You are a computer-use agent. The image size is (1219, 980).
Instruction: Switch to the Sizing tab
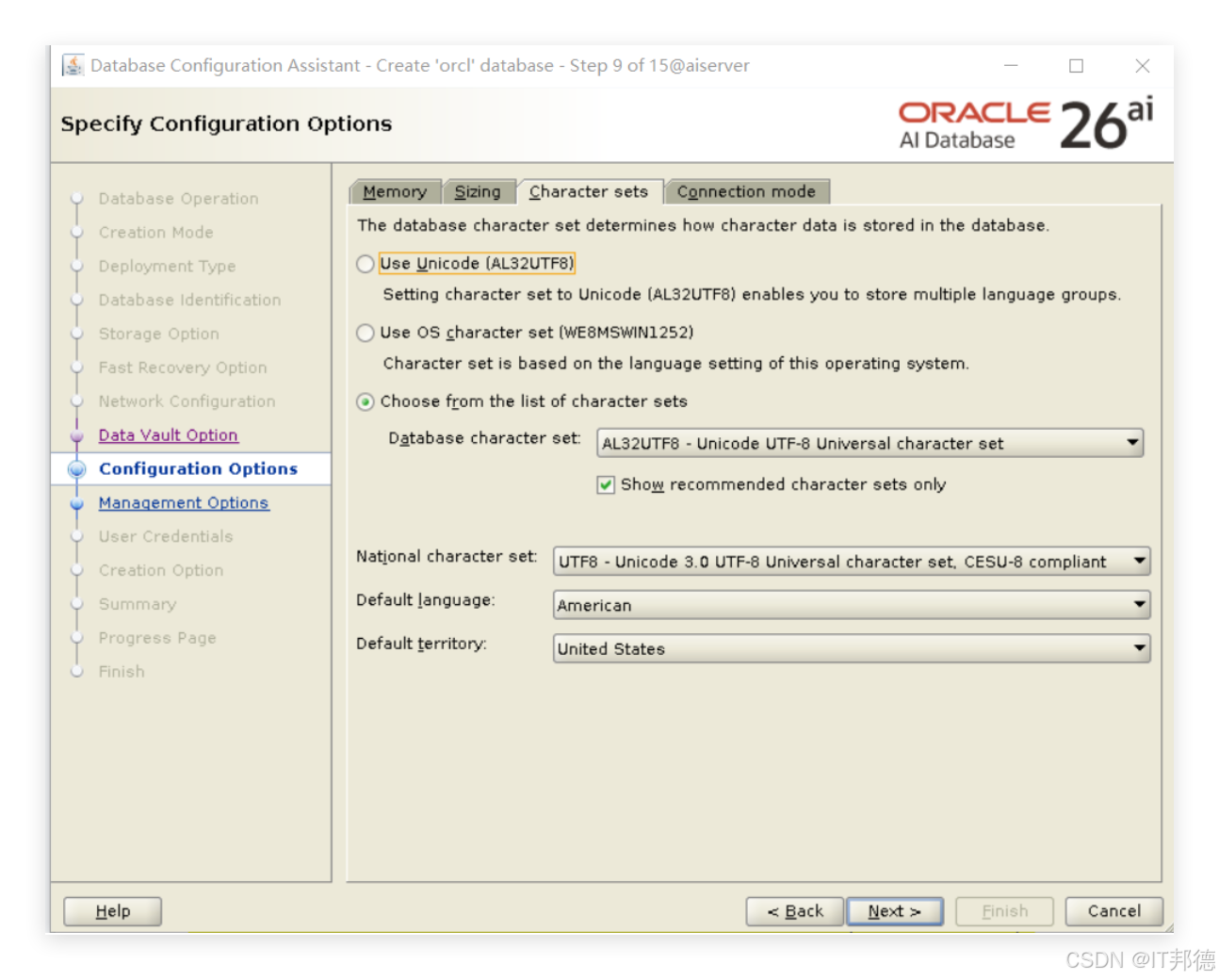click(478, 192)
